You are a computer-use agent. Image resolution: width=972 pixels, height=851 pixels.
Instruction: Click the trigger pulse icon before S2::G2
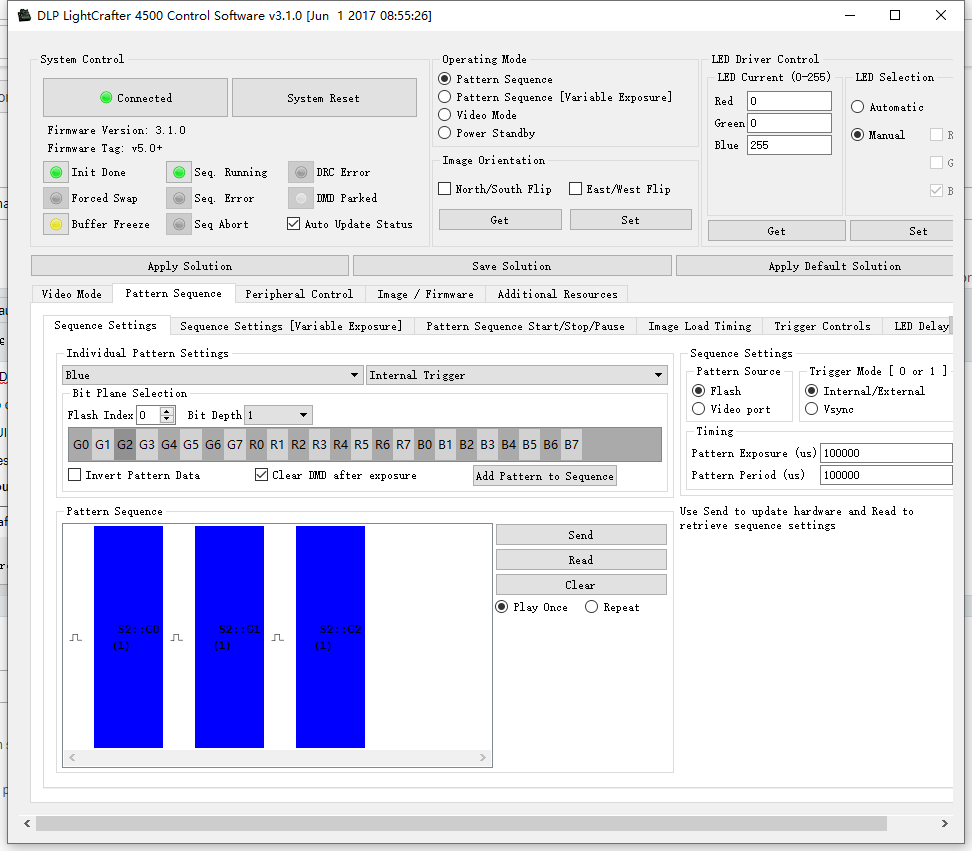pos(278,637)
